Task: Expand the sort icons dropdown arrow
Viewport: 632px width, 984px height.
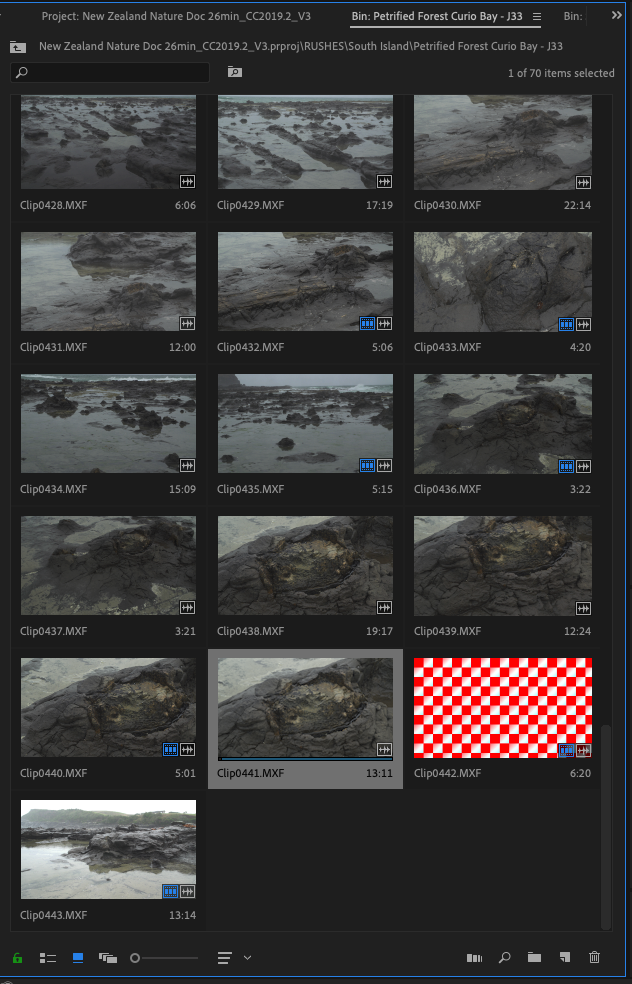Action: [247, 958]
